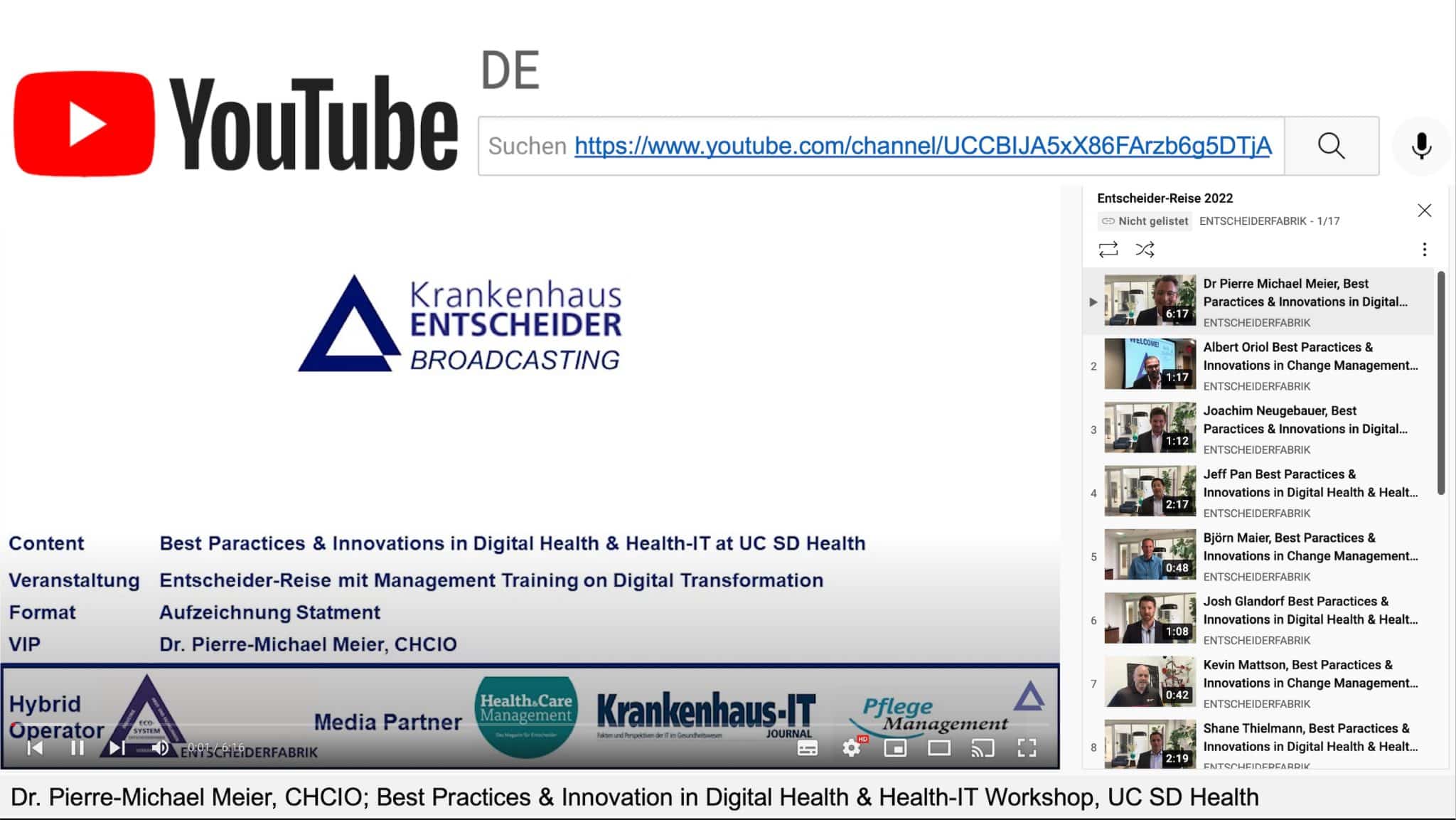Click ENTSCHEIDERFABRIK under Albert Oriol video
The height and width of the screenshot is (820, 1456).
pos(1256,386)
